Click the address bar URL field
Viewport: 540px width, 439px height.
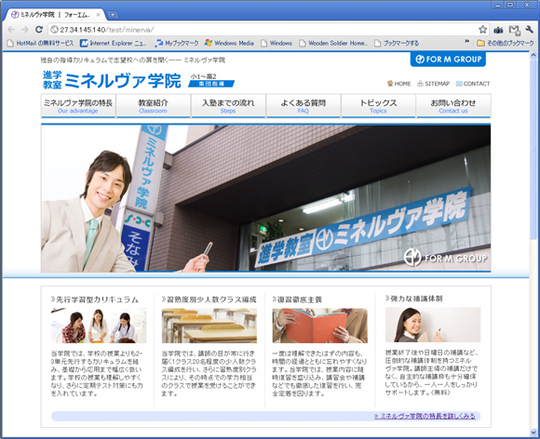[262, 30]
